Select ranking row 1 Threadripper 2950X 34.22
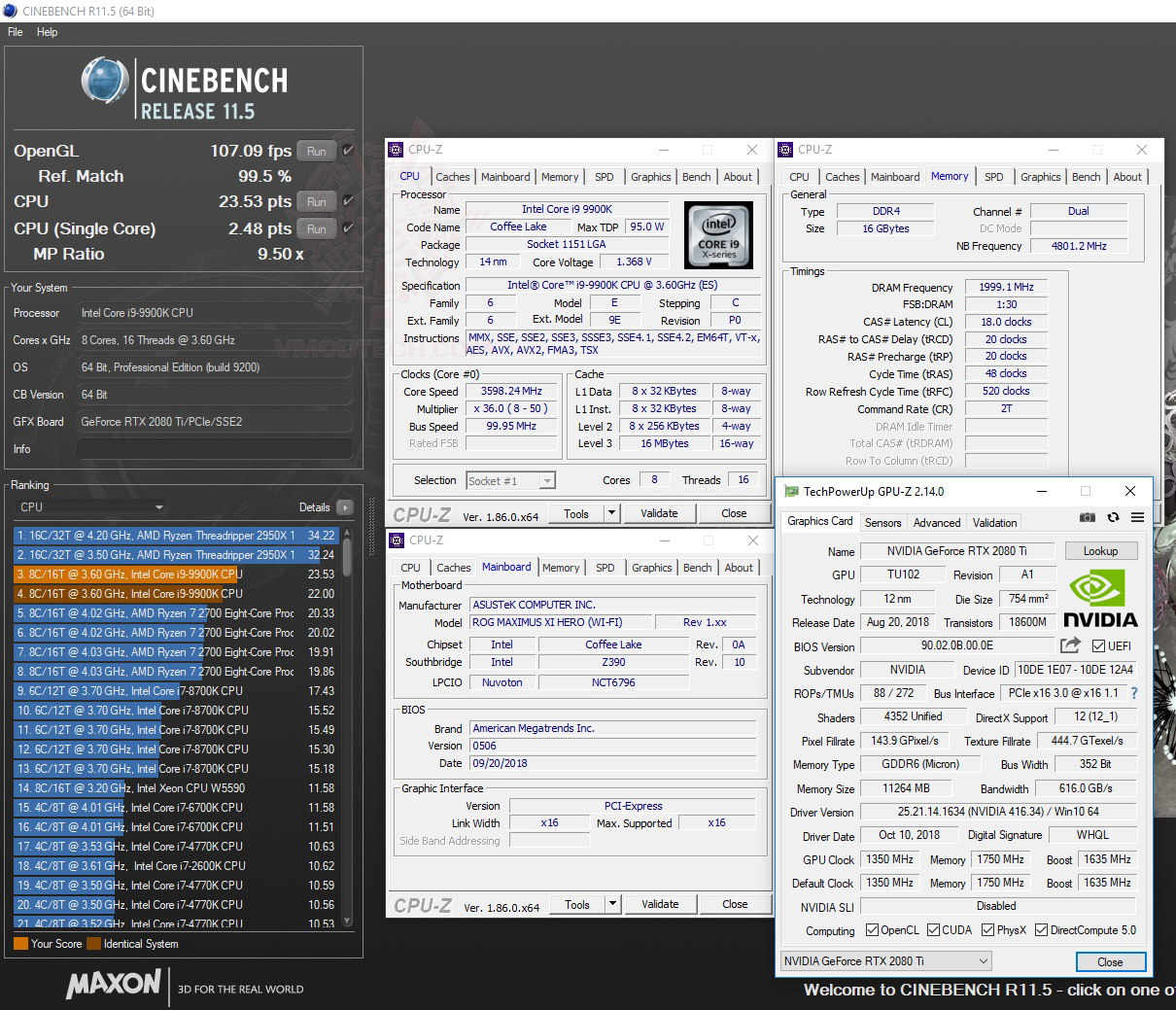The height and width of the screenshot is (1010, 1176). tap(176, 536)
